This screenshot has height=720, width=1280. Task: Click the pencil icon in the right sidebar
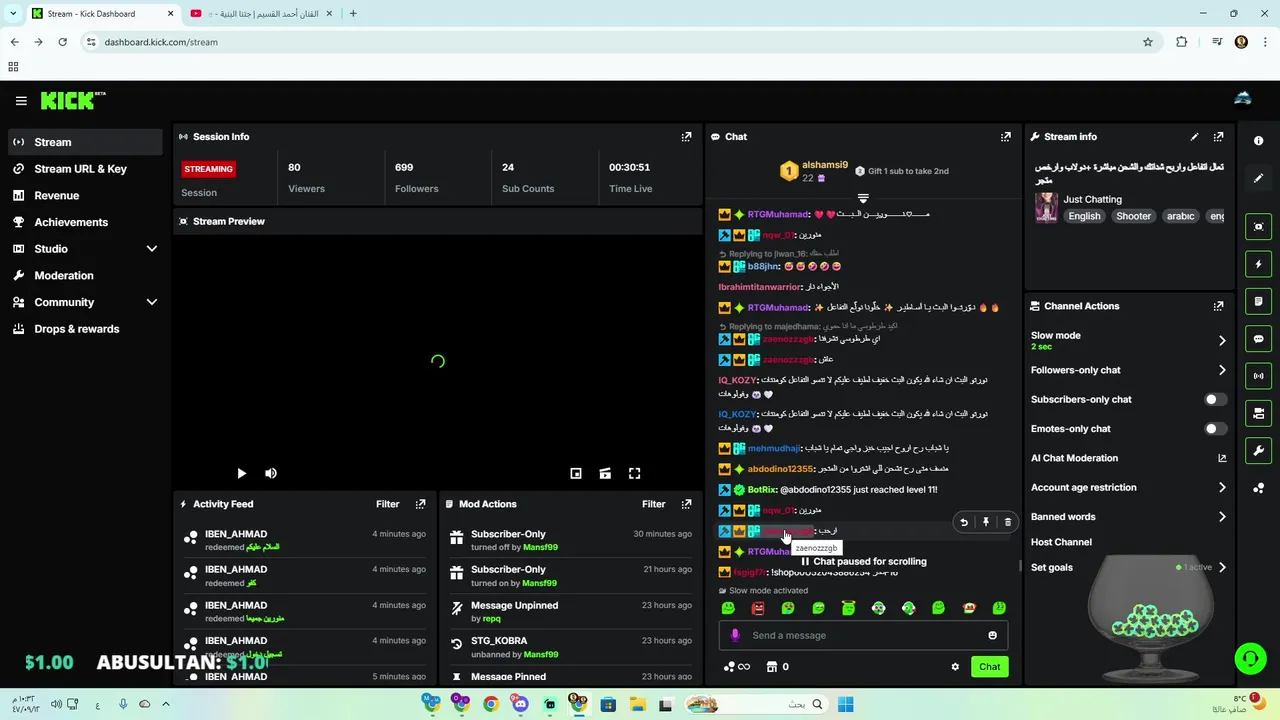click(1259, 178)
